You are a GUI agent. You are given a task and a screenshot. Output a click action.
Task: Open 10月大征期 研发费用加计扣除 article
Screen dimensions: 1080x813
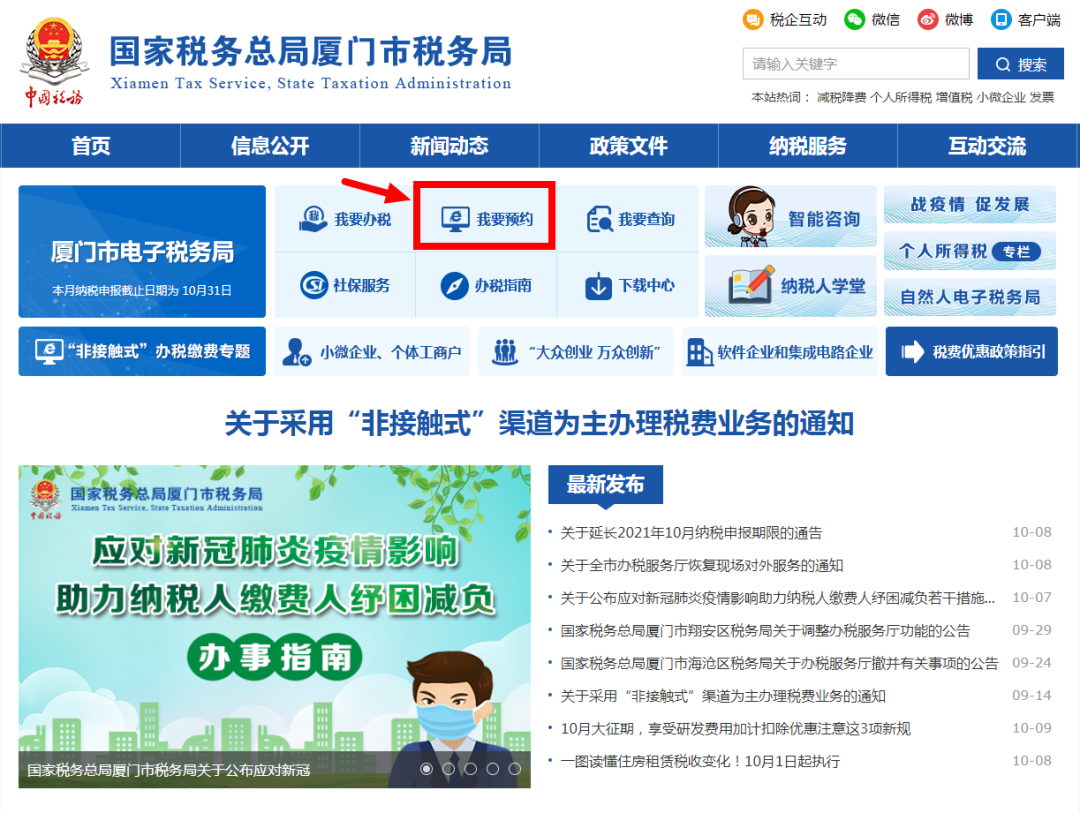coord(736,729)
